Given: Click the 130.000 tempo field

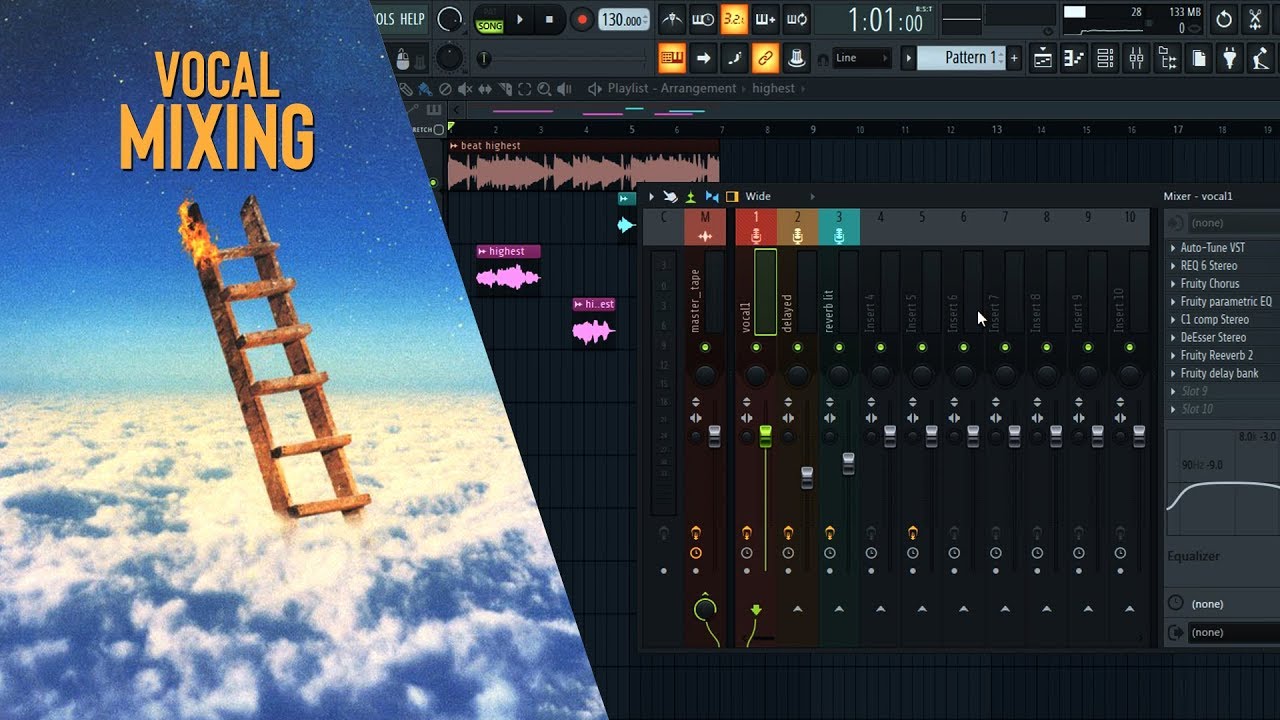Looking at the screenshot, I should pyautogui.click(x=624, y=20).
